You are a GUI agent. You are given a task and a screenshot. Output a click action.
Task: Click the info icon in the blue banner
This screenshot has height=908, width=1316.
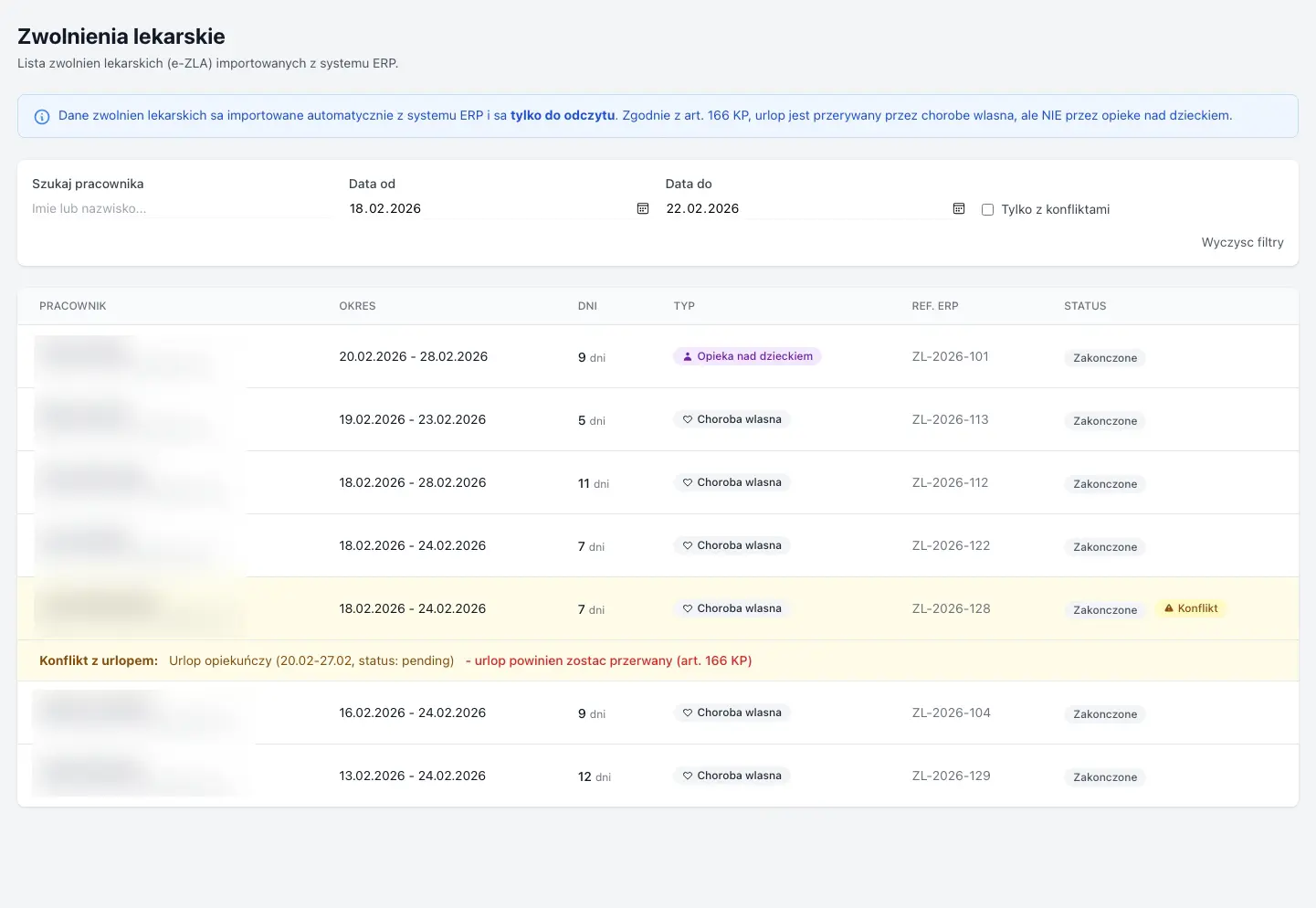point(42,117)
